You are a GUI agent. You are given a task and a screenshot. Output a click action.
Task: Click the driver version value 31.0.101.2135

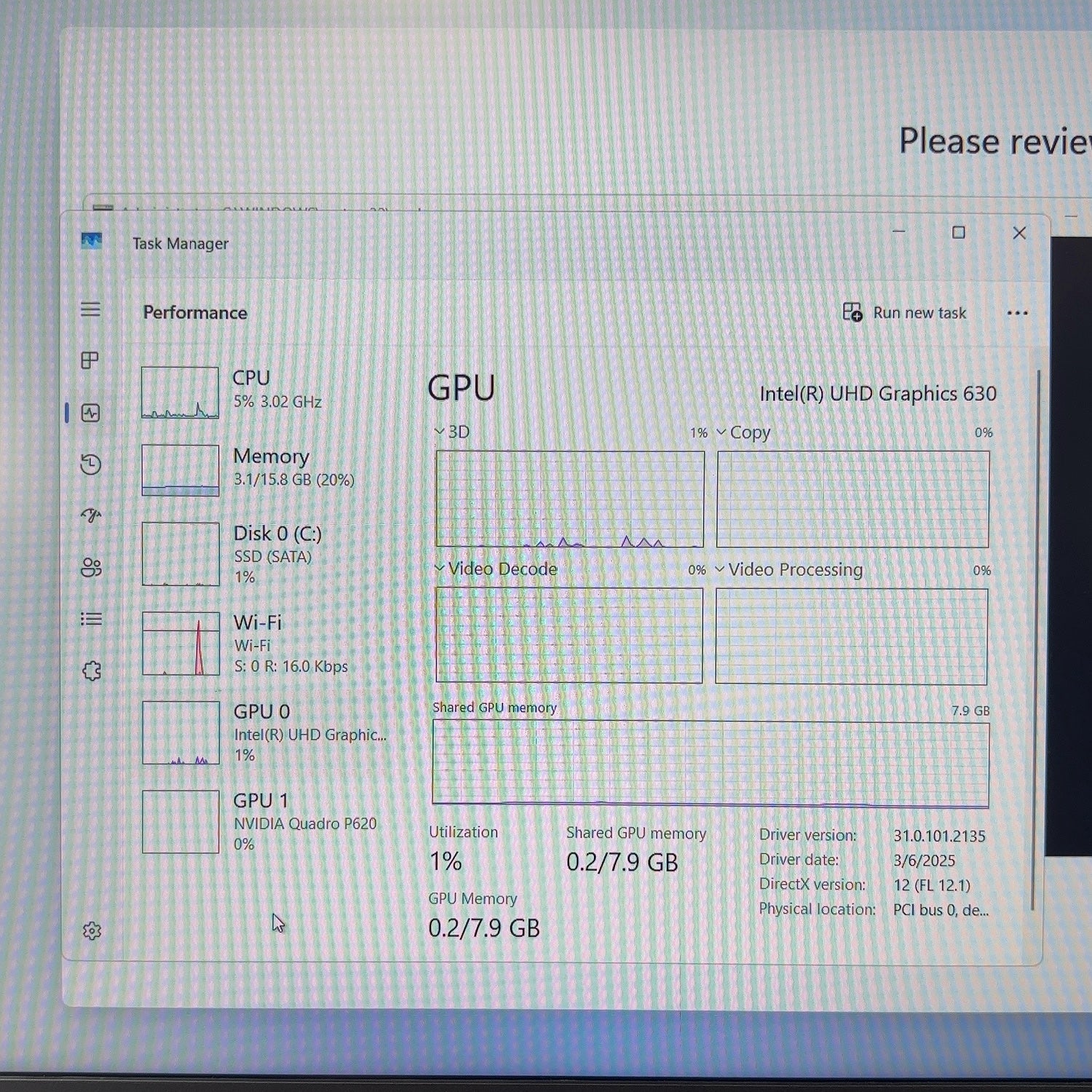pos(939,836)
